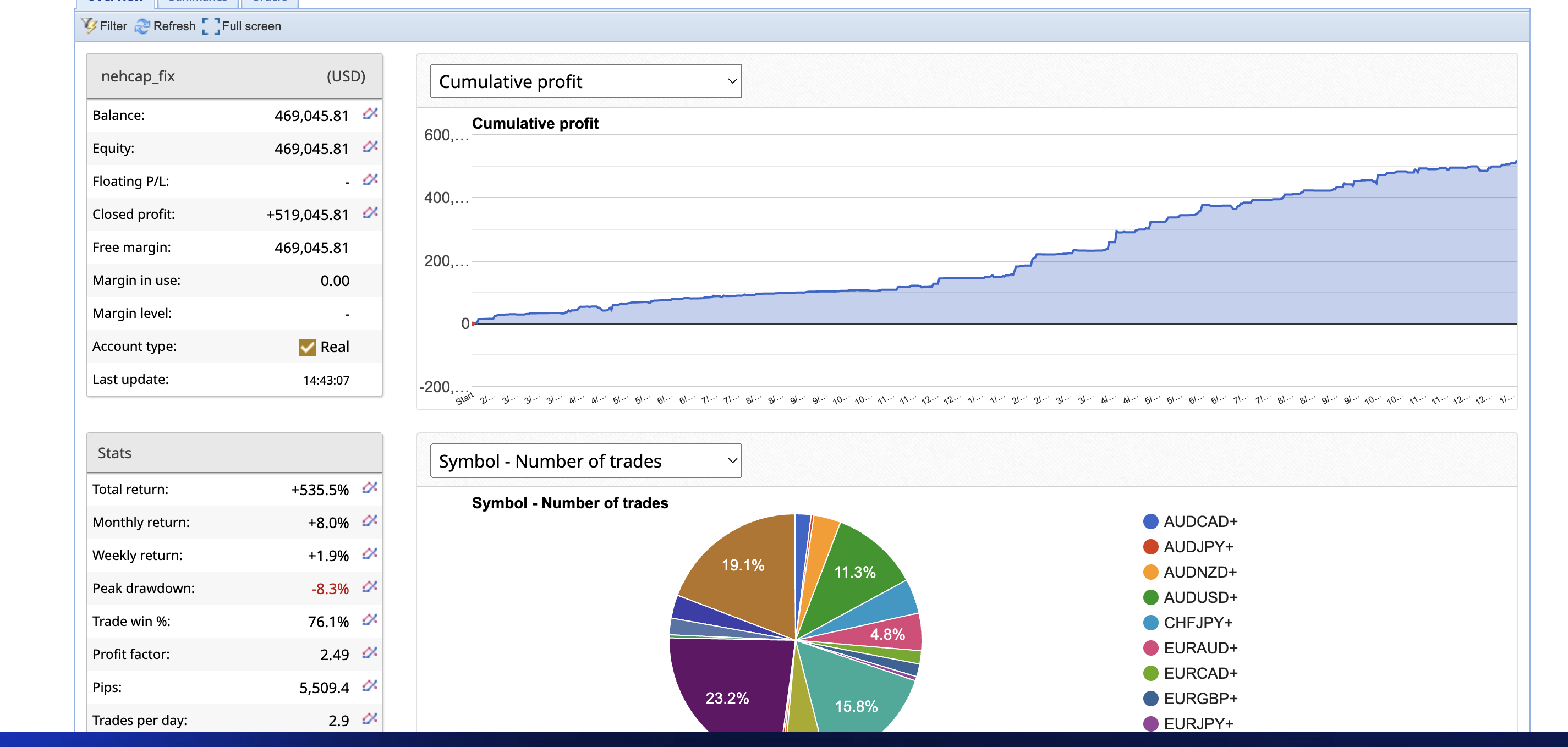Click the Refresh button label
This screenshot has width=1568, height=747.
(x=174, y=26)
